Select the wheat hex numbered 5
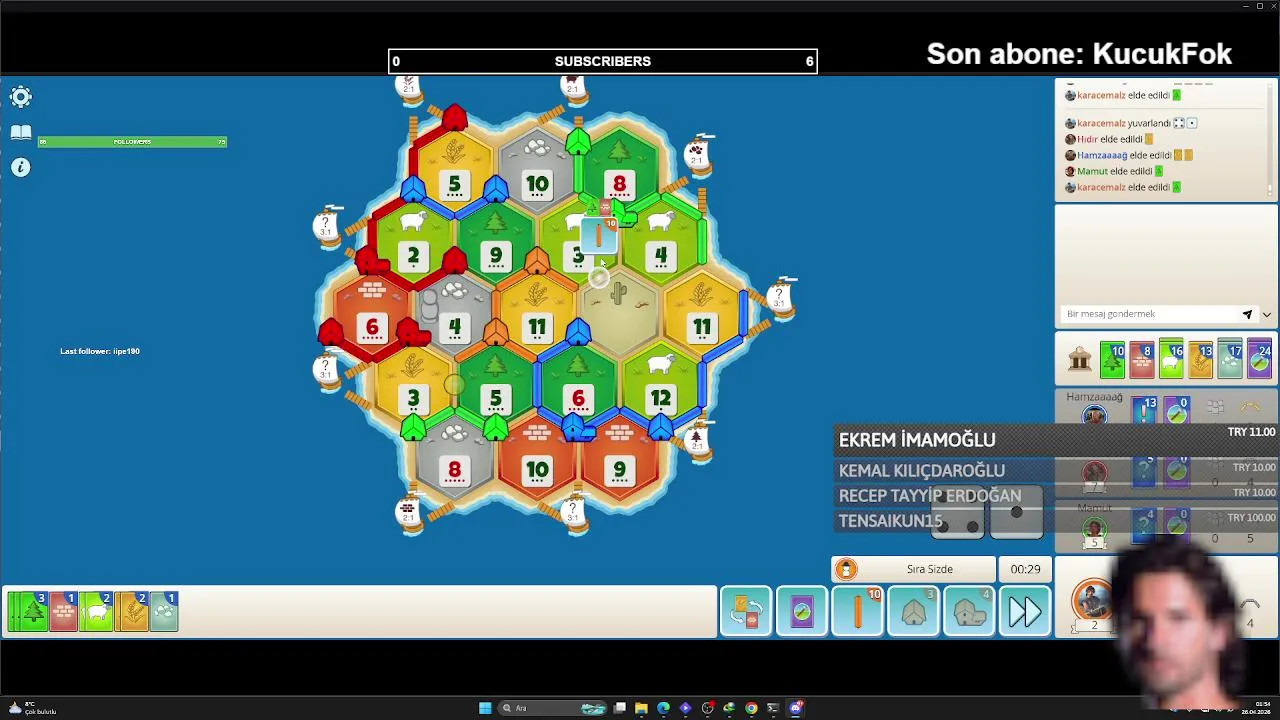 [454, 172]
